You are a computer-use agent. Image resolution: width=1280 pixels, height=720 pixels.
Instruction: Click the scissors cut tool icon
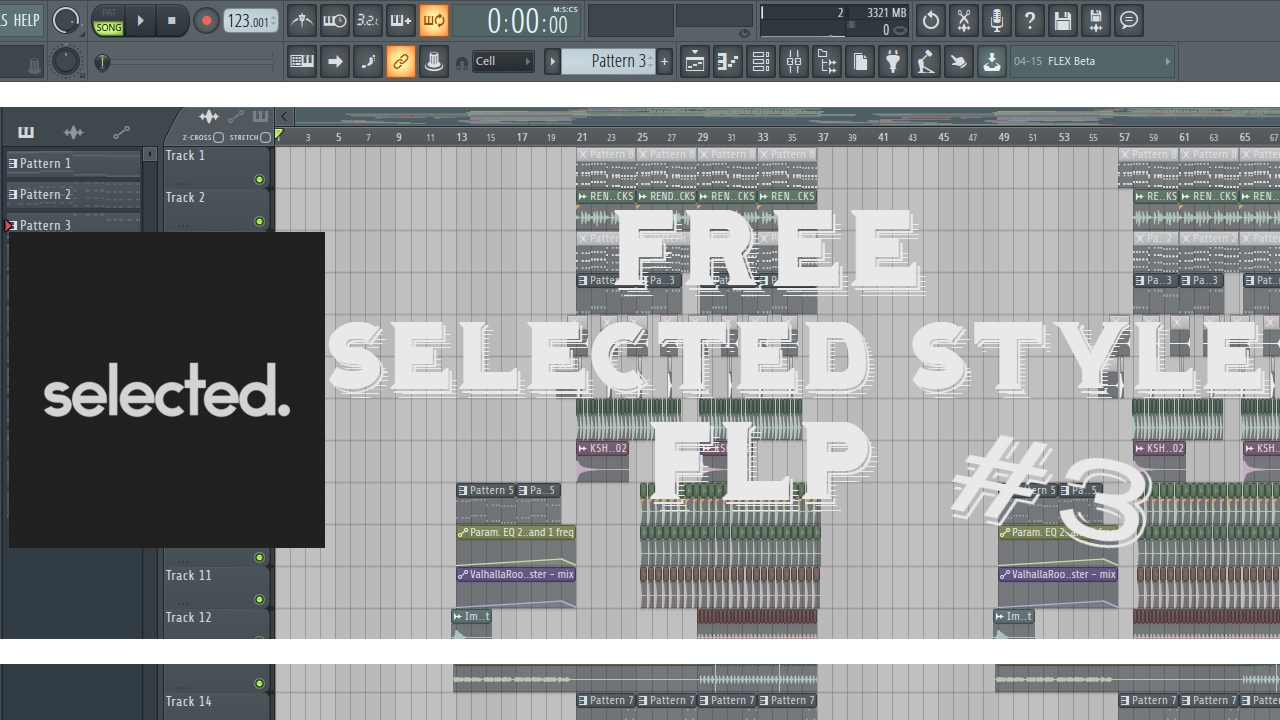point(964,20)
